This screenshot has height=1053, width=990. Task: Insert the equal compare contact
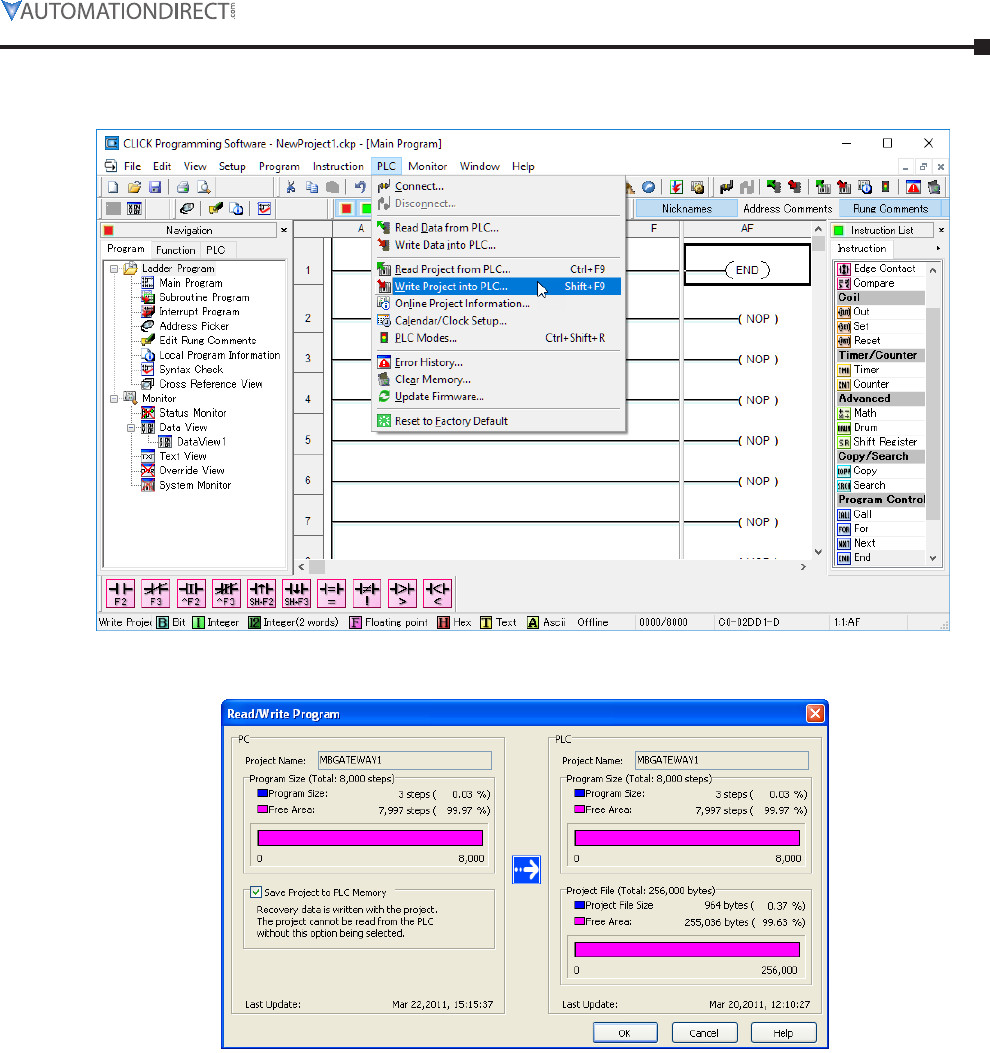pos(331,593)
